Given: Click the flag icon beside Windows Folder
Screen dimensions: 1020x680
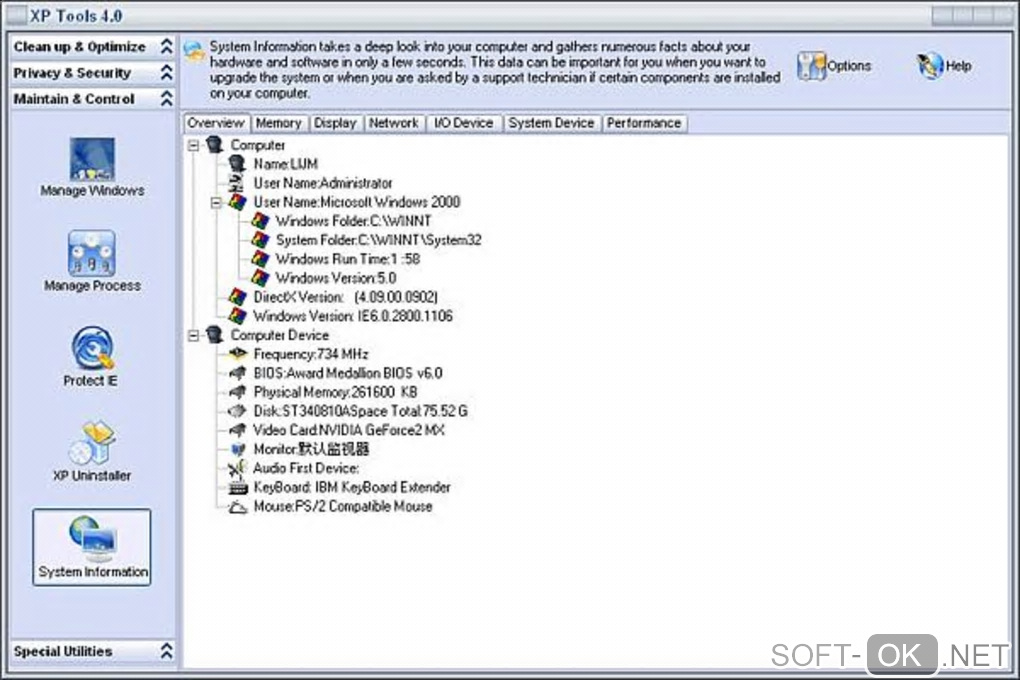Looking at the screenshot, I should coord(260,221).
